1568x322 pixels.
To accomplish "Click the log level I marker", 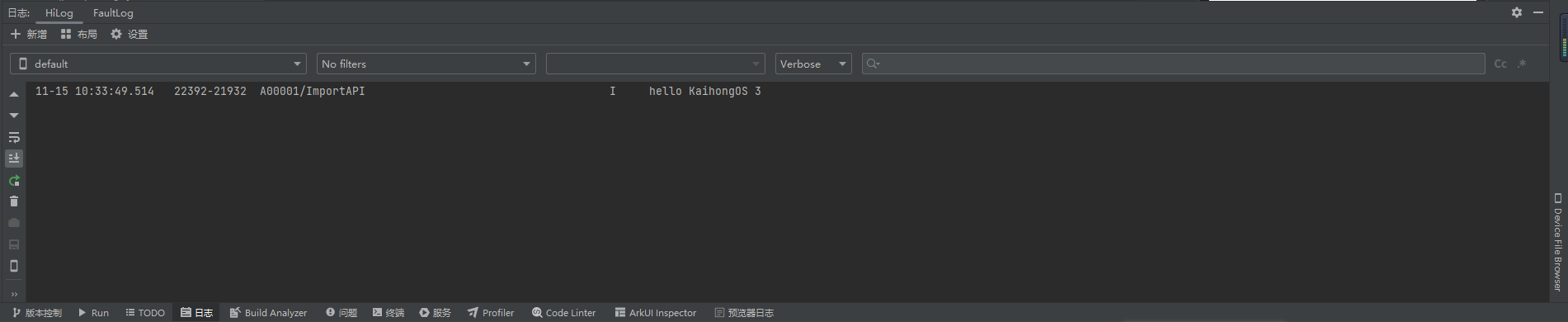I will click(613, 92).
